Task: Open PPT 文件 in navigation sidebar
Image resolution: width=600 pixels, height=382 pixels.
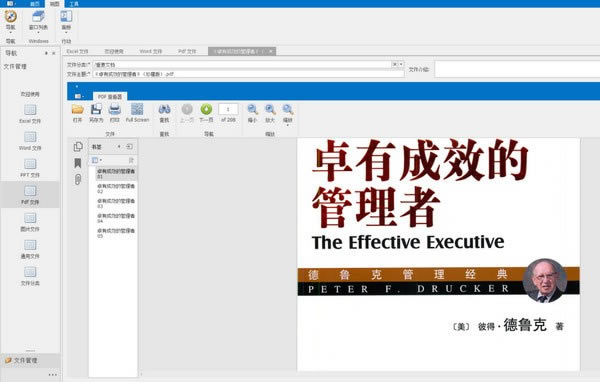Action: coord(30,168)
